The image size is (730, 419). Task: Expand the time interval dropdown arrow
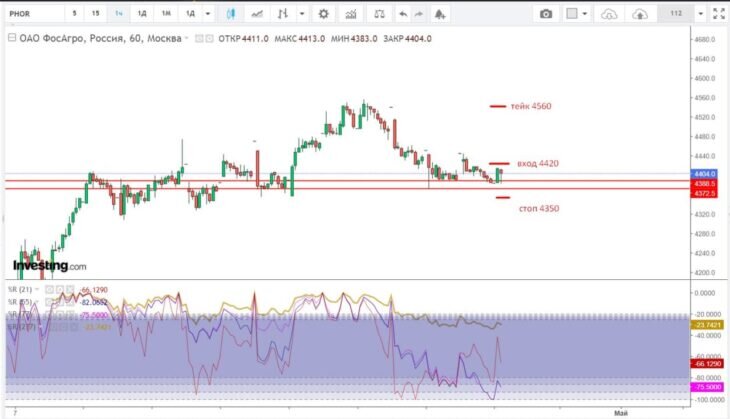[x=208, y=14]
